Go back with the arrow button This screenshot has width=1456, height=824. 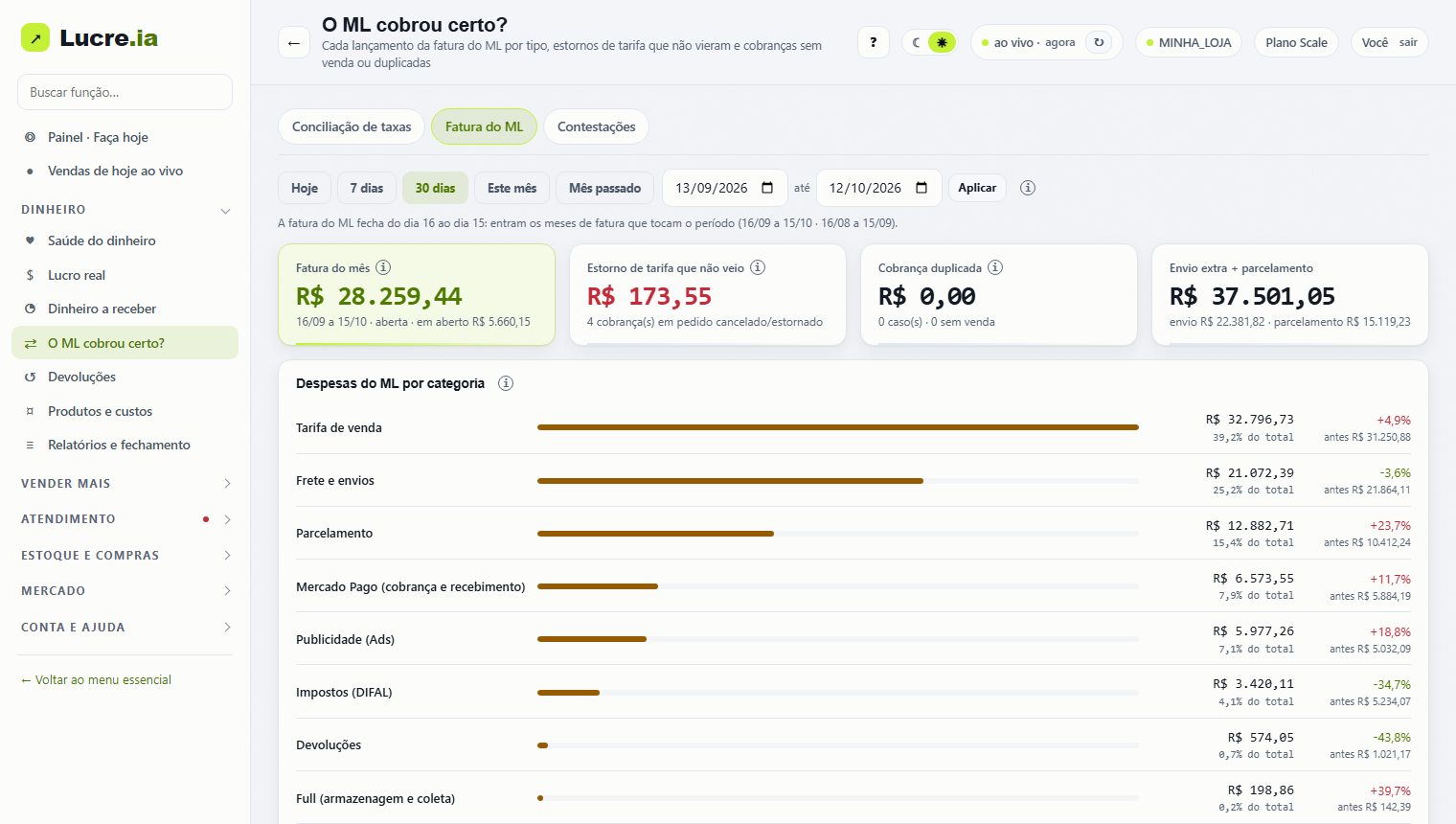294,43
